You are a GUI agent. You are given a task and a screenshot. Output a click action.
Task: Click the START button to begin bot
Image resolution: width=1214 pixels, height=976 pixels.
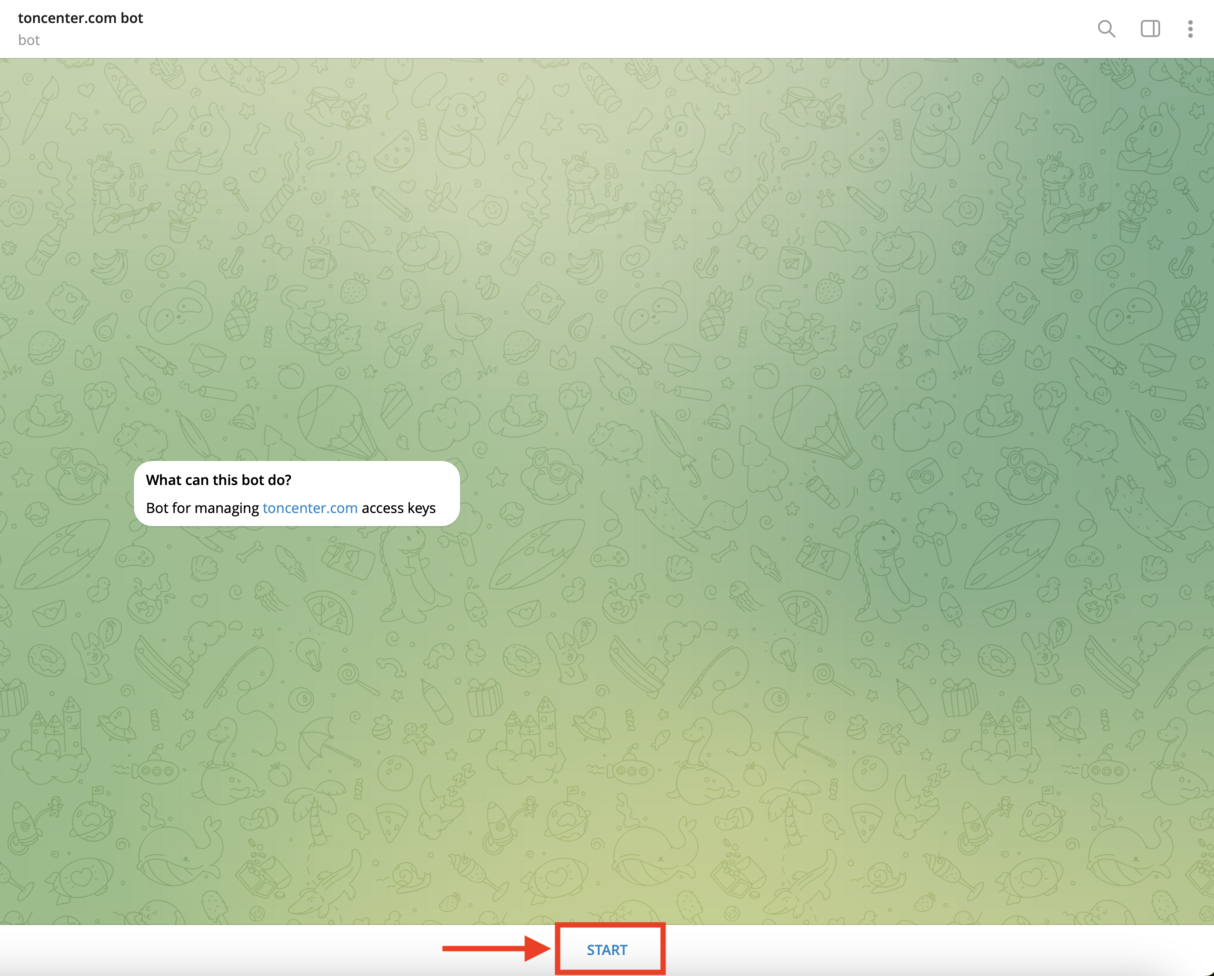coord(607,950)
